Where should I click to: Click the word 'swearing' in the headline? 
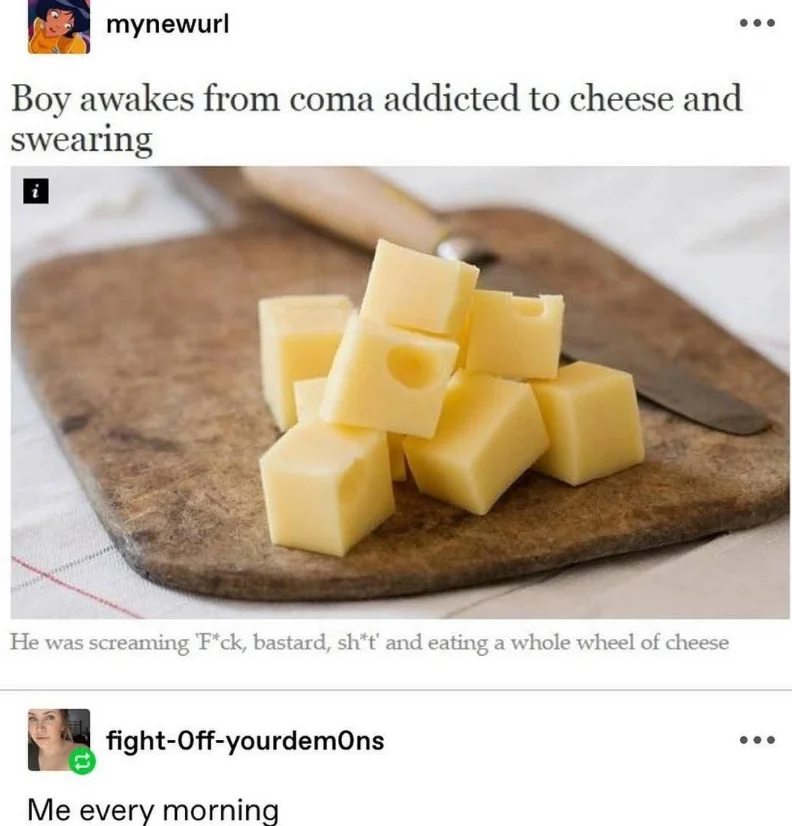(82, 140)
